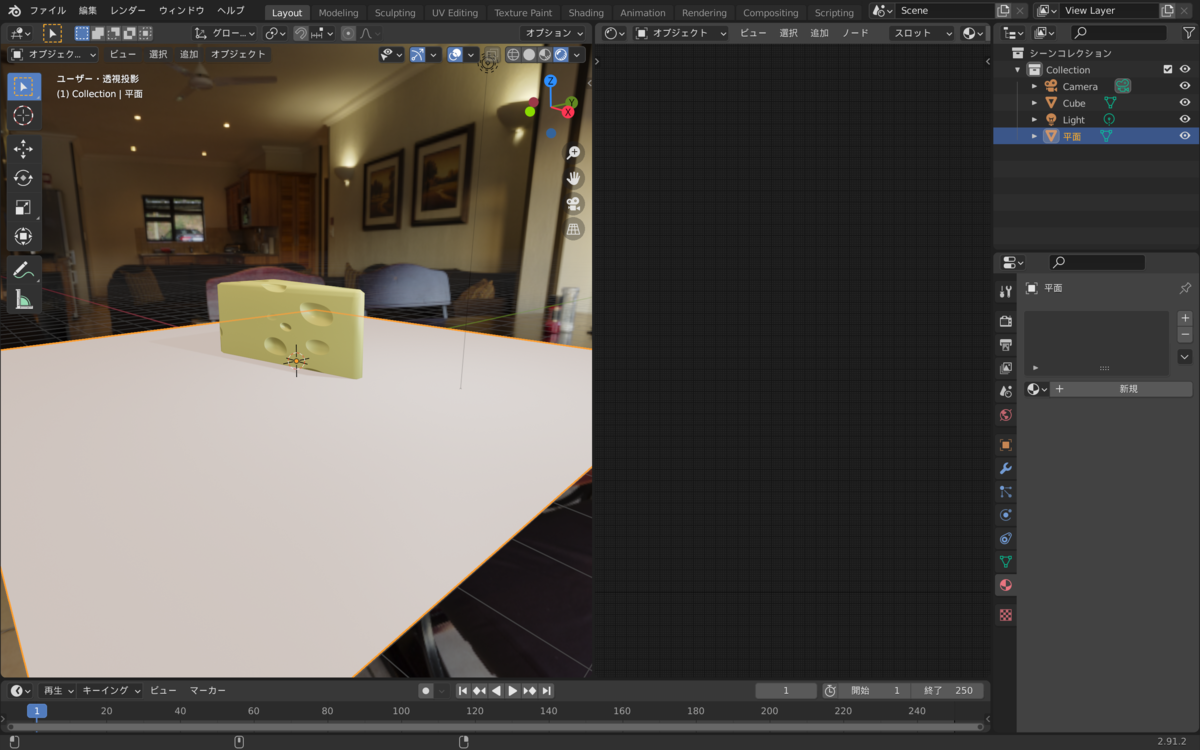Select the Cursor tool in viewport toolbar
Viewport: 1200px width, 750px height.
(x=23, y=116)
